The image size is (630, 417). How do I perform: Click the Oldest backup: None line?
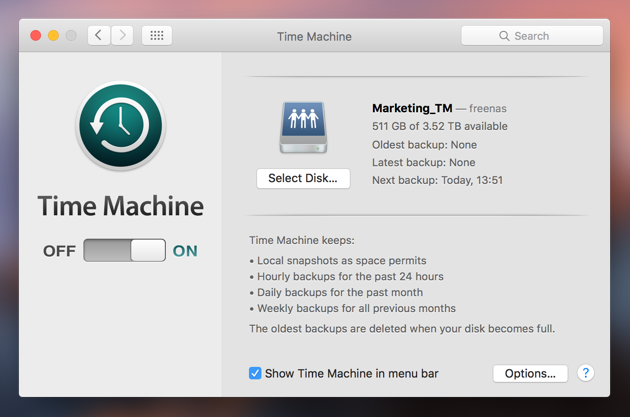point(424,145)
